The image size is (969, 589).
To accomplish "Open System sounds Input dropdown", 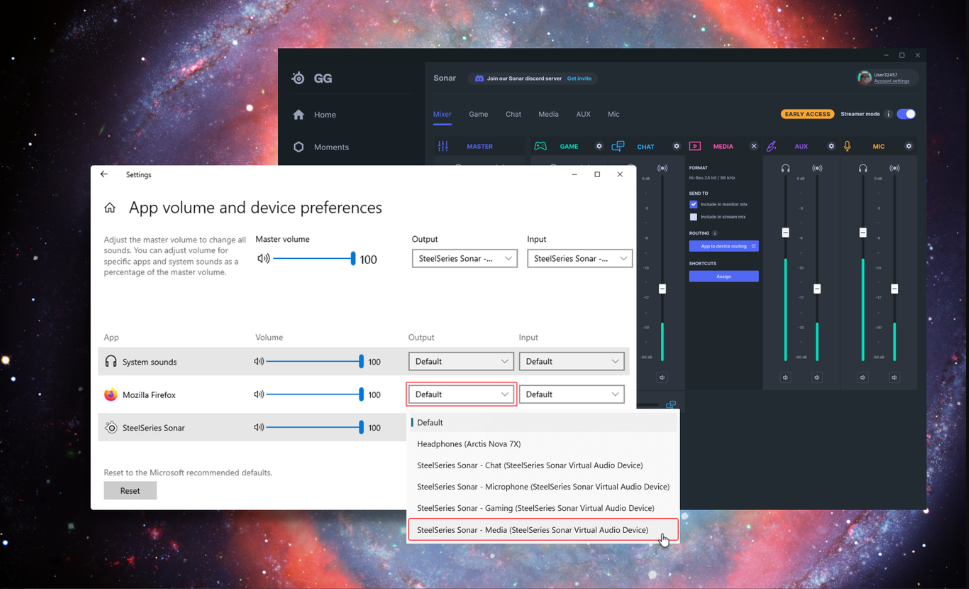I will click(x=572, y=362).
